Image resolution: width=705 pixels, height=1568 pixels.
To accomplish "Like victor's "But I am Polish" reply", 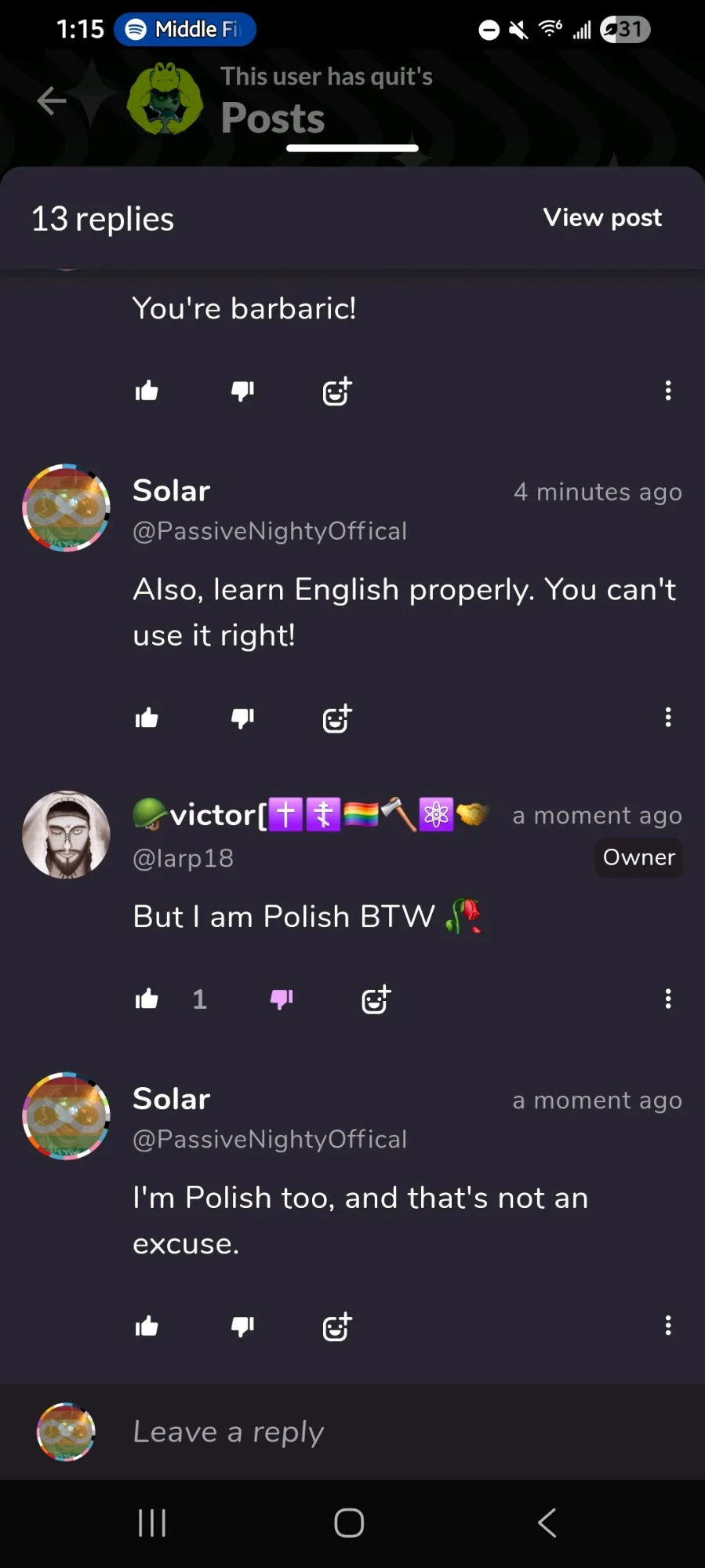I will coord(147,999).
